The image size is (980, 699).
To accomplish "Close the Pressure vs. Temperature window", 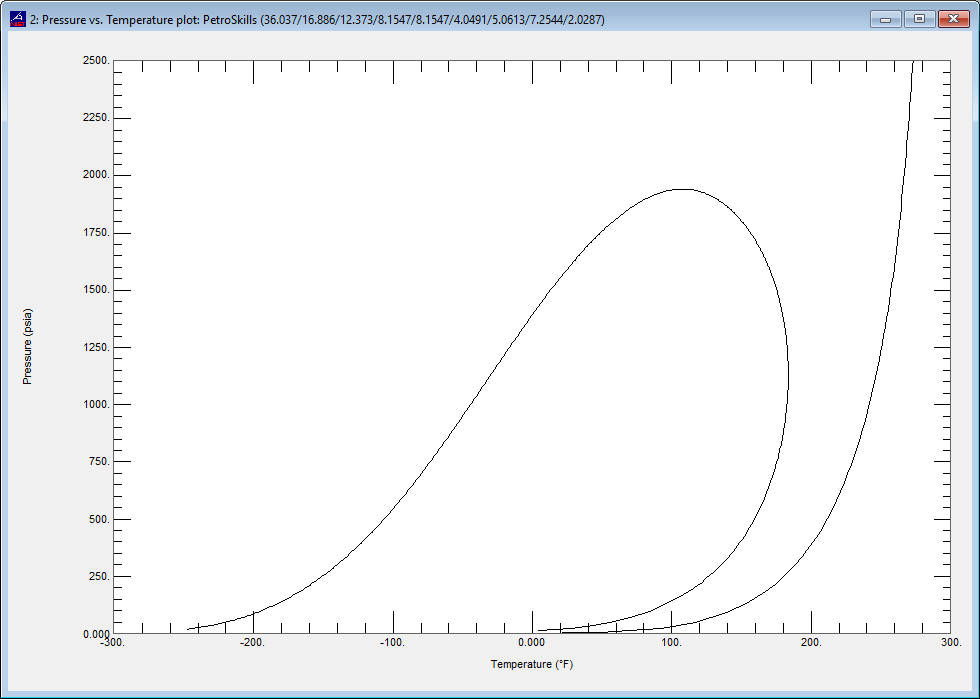I will click(x=951, y=18).
